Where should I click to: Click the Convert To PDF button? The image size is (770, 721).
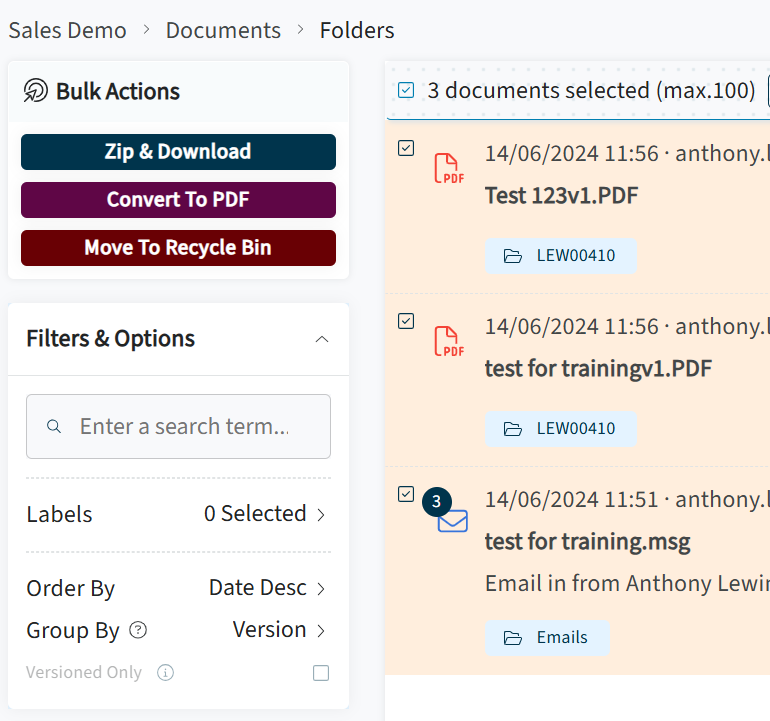pos(178,200)
